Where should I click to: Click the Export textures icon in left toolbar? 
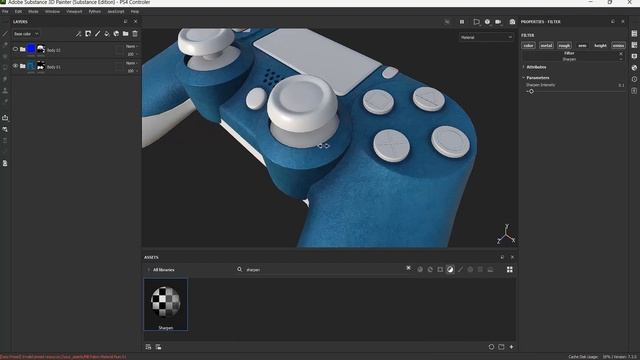(5, 118)
